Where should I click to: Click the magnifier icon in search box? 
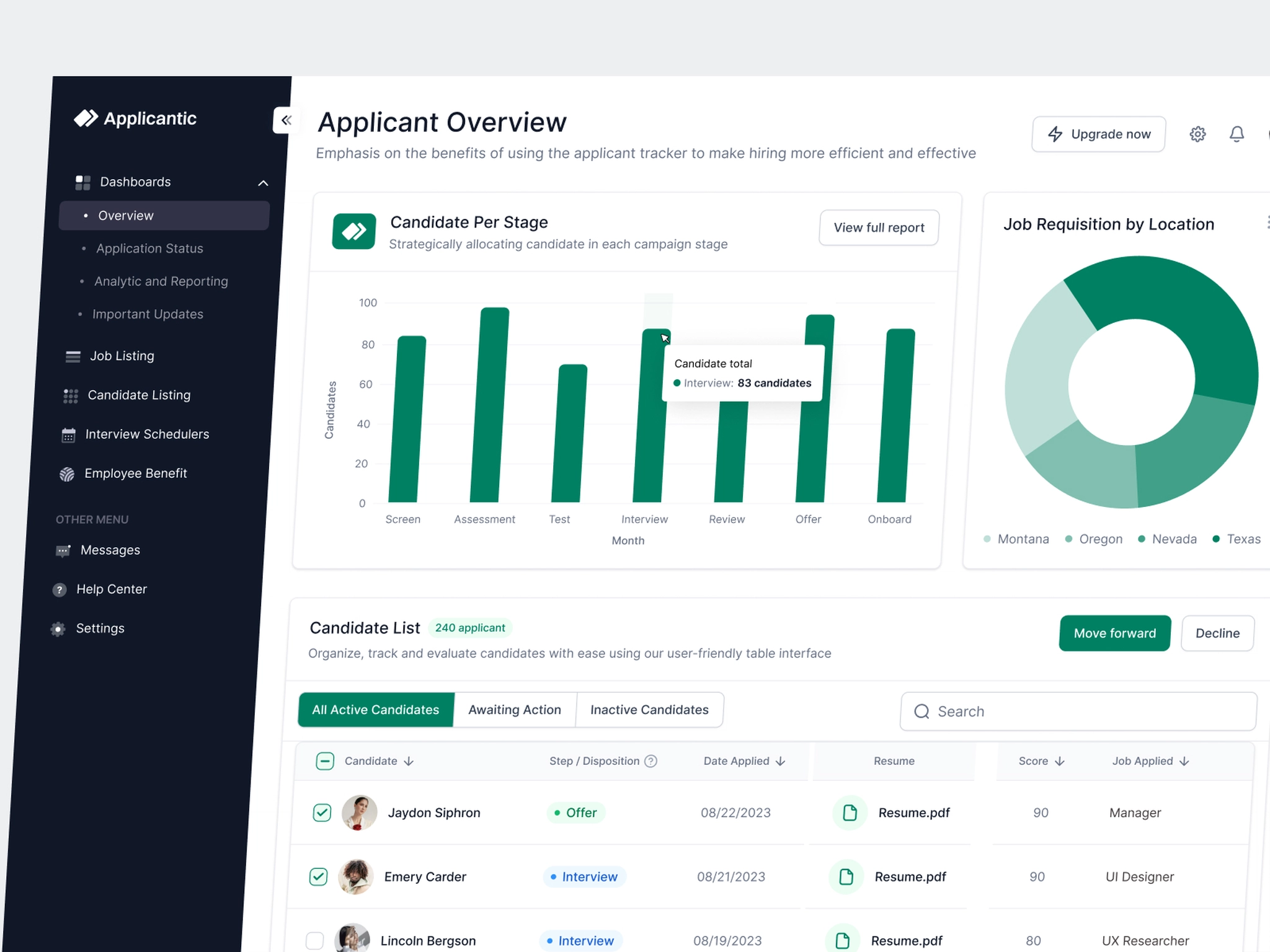point(921,712)
